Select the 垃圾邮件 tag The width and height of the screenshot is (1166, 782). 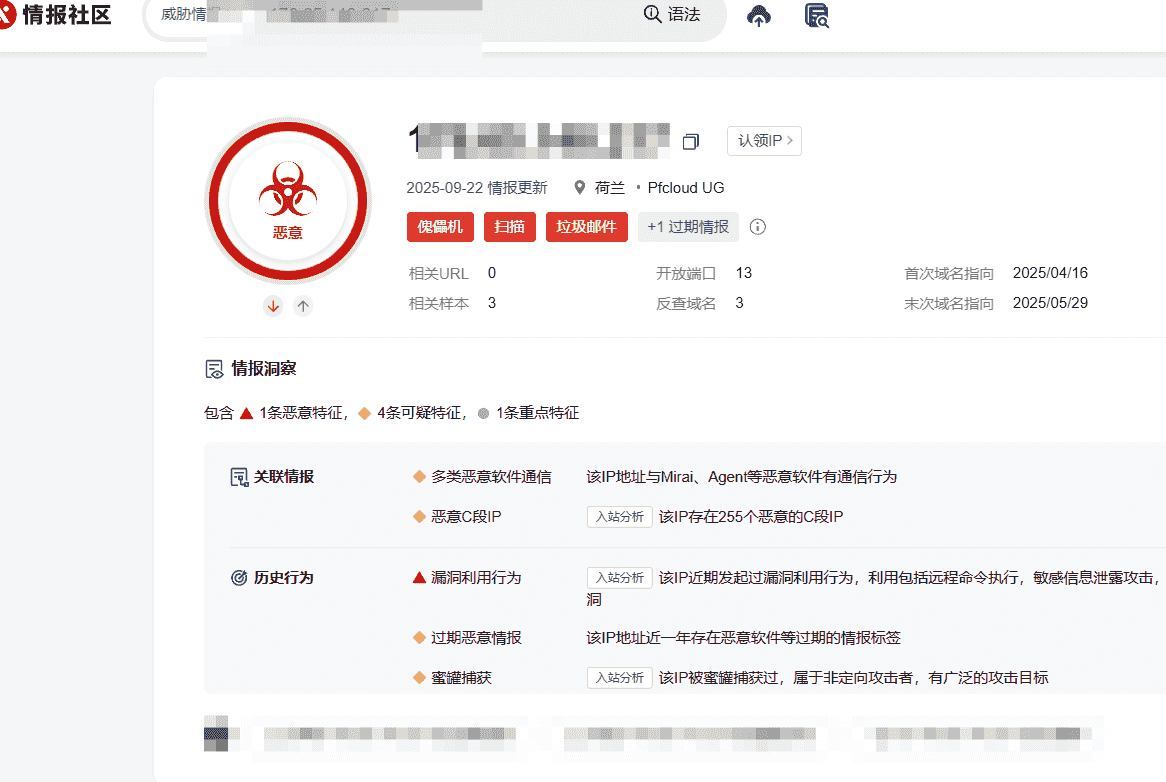tap(587, 227)
